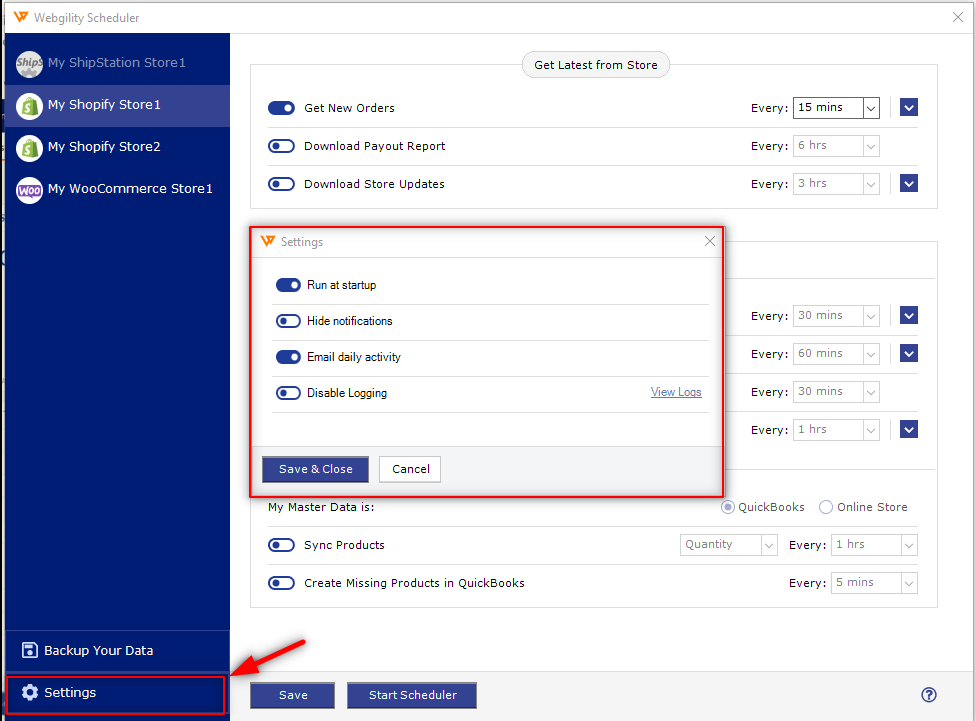Toggle Email daily activity switch

coord(288,357)
